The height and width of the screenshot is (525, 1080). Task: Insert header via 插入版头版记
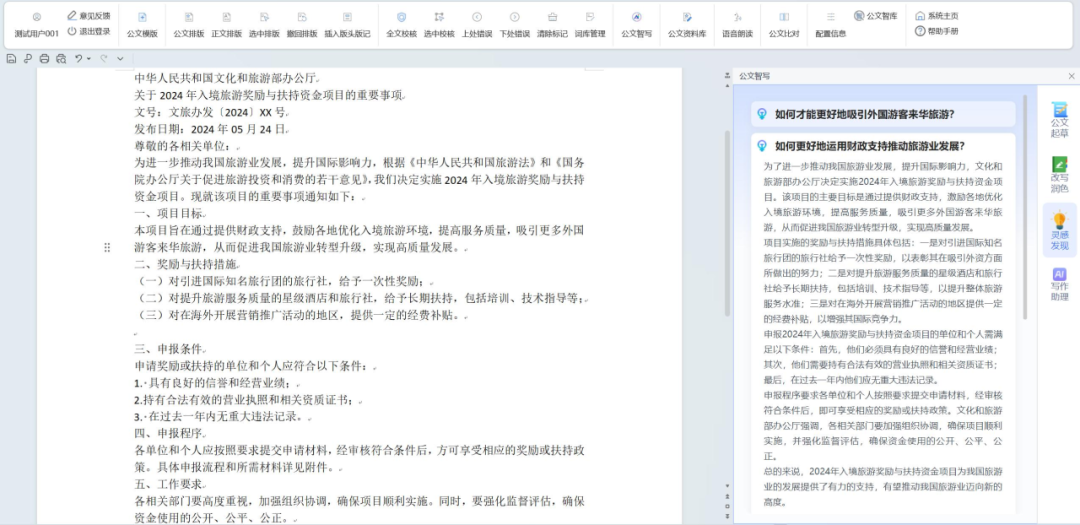(x=347, y=25)
